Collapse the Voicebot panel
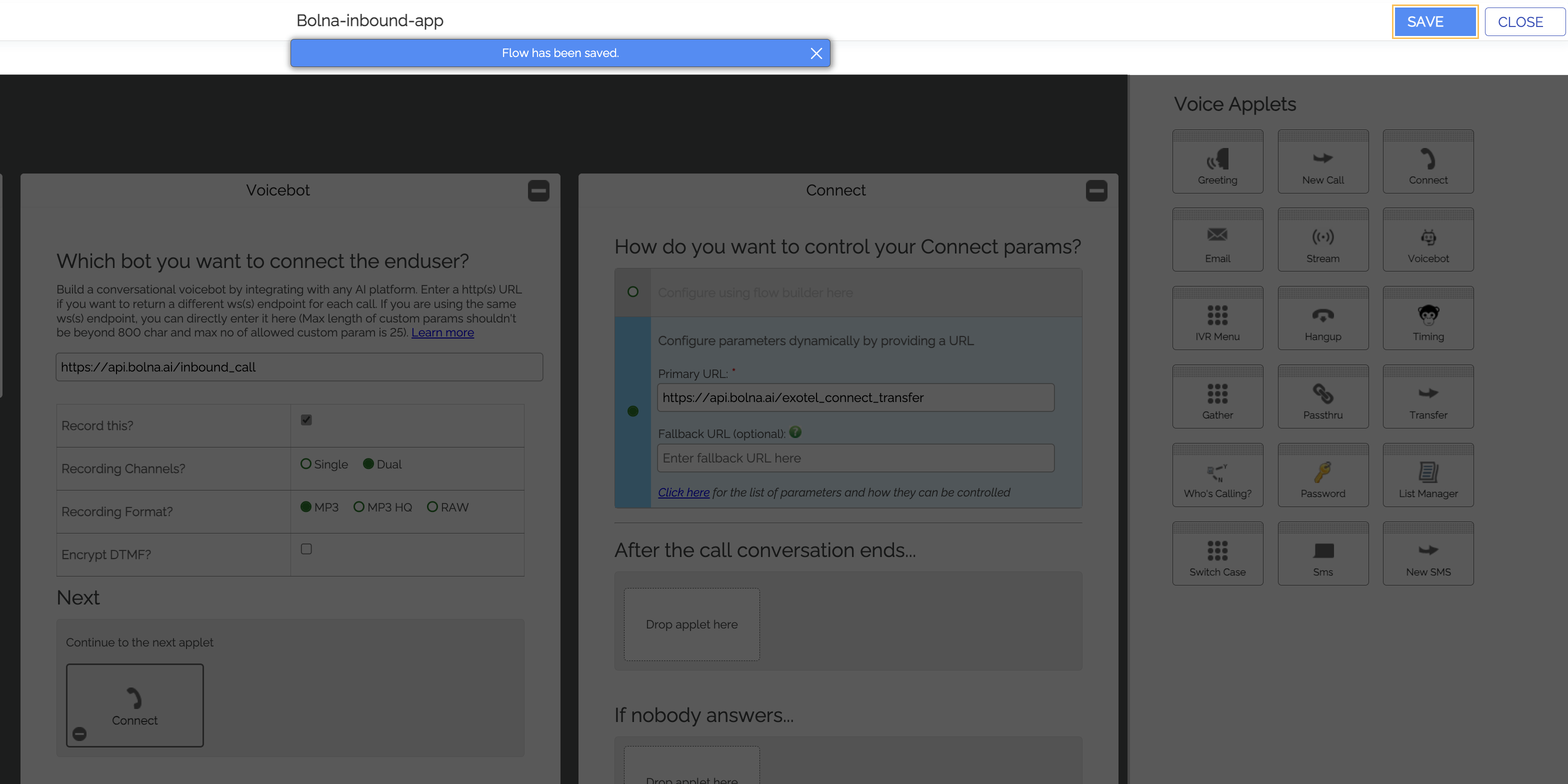This screenshot has width=1568, height=784. [538, 190]
